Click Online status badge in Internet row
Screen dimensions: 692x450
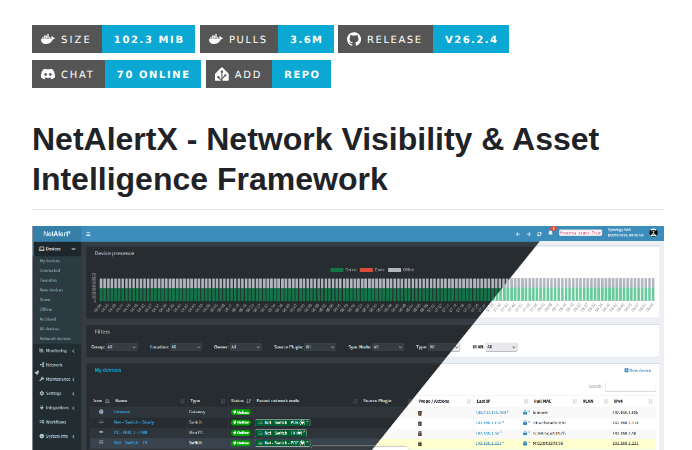coord(241,412)
